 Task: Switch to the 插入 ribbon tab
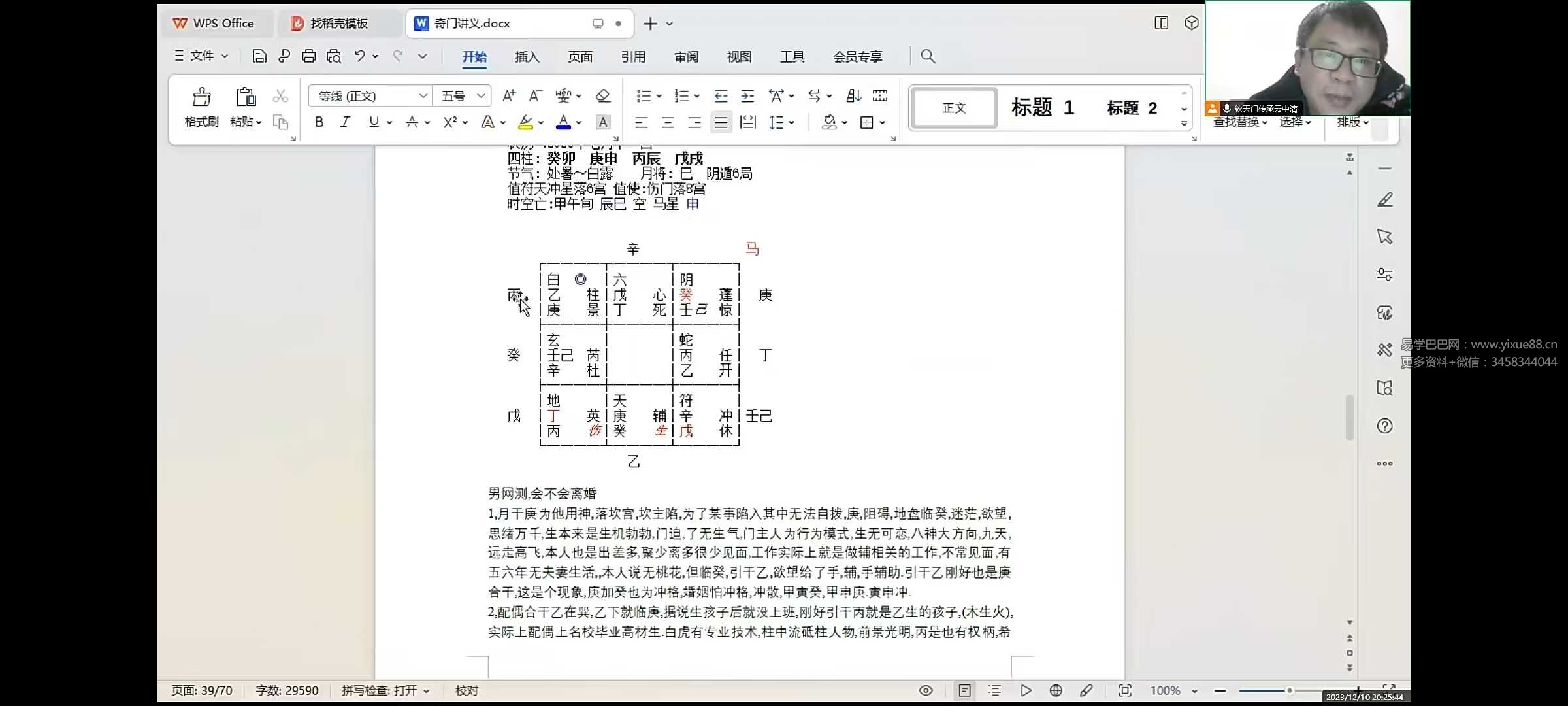point(527,57)
